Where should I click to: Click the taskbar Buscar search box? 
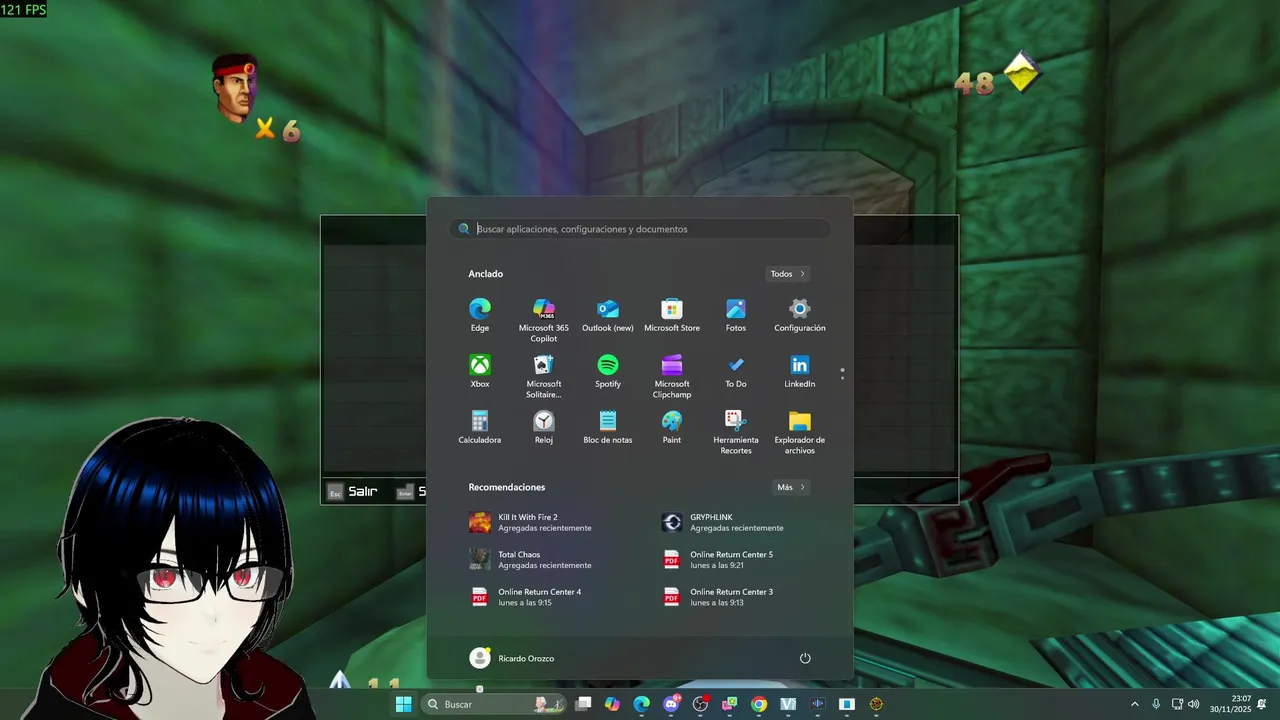[x=494, y=704]
